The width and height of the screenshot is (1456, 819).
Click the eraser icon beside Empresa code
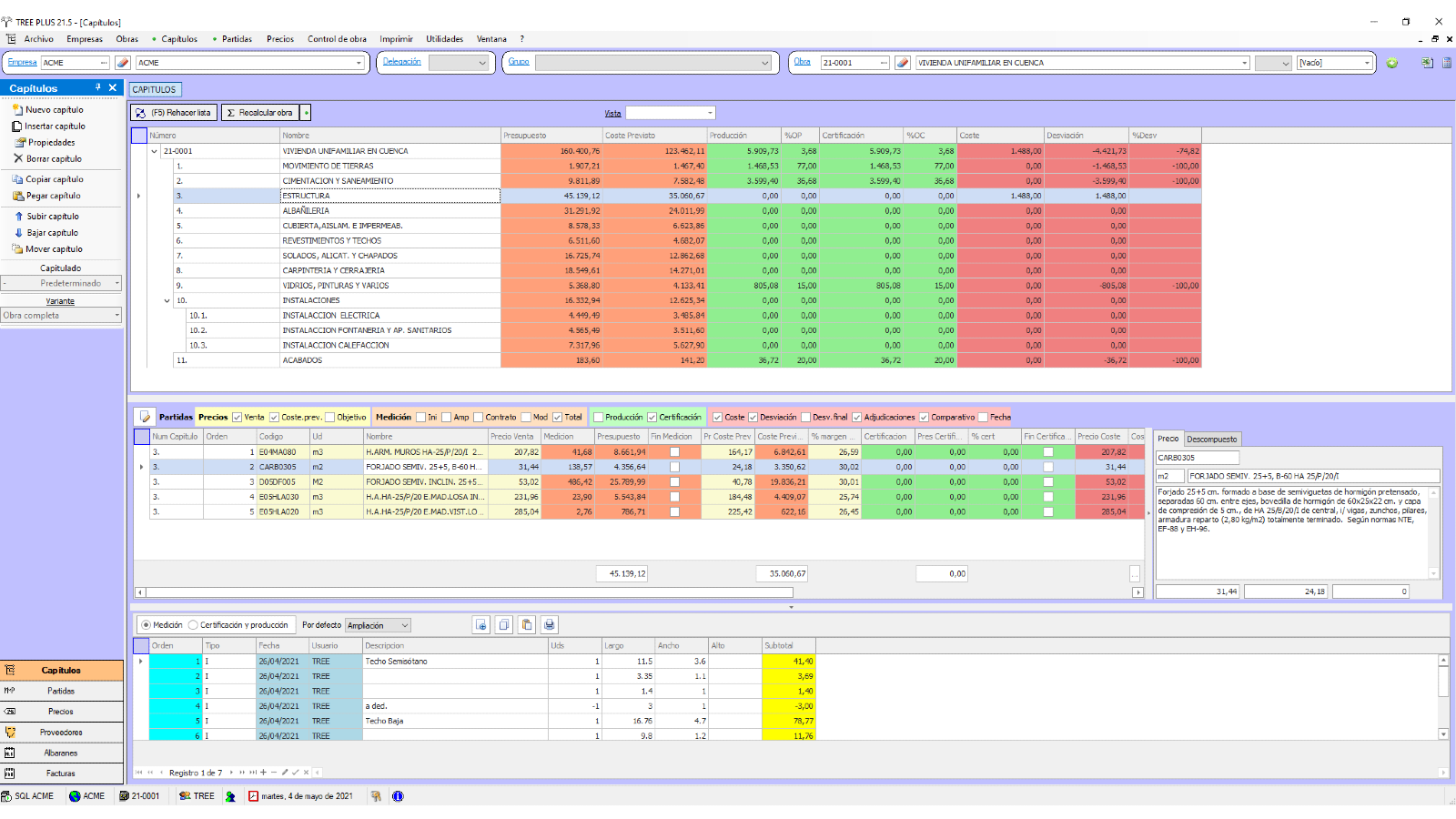tap(123, 63)
